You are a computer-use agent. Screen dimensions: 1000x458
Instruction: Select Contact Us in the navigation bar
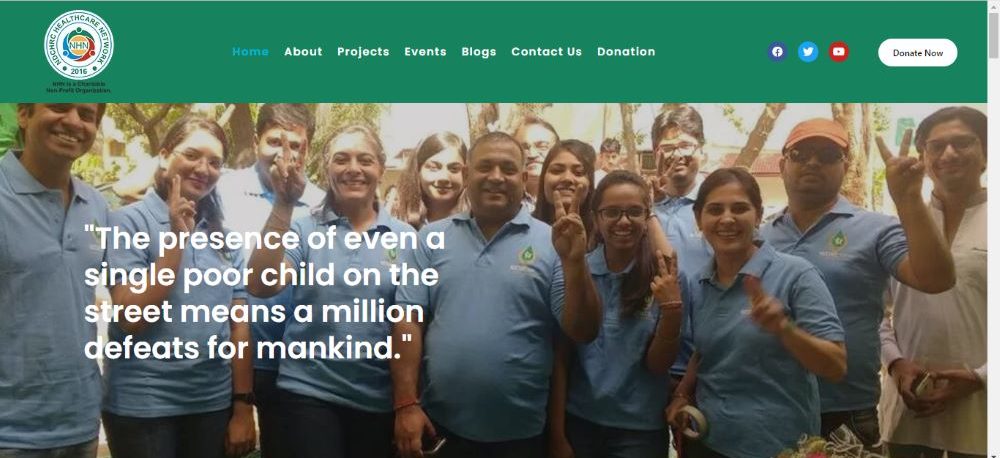[547, 52]
